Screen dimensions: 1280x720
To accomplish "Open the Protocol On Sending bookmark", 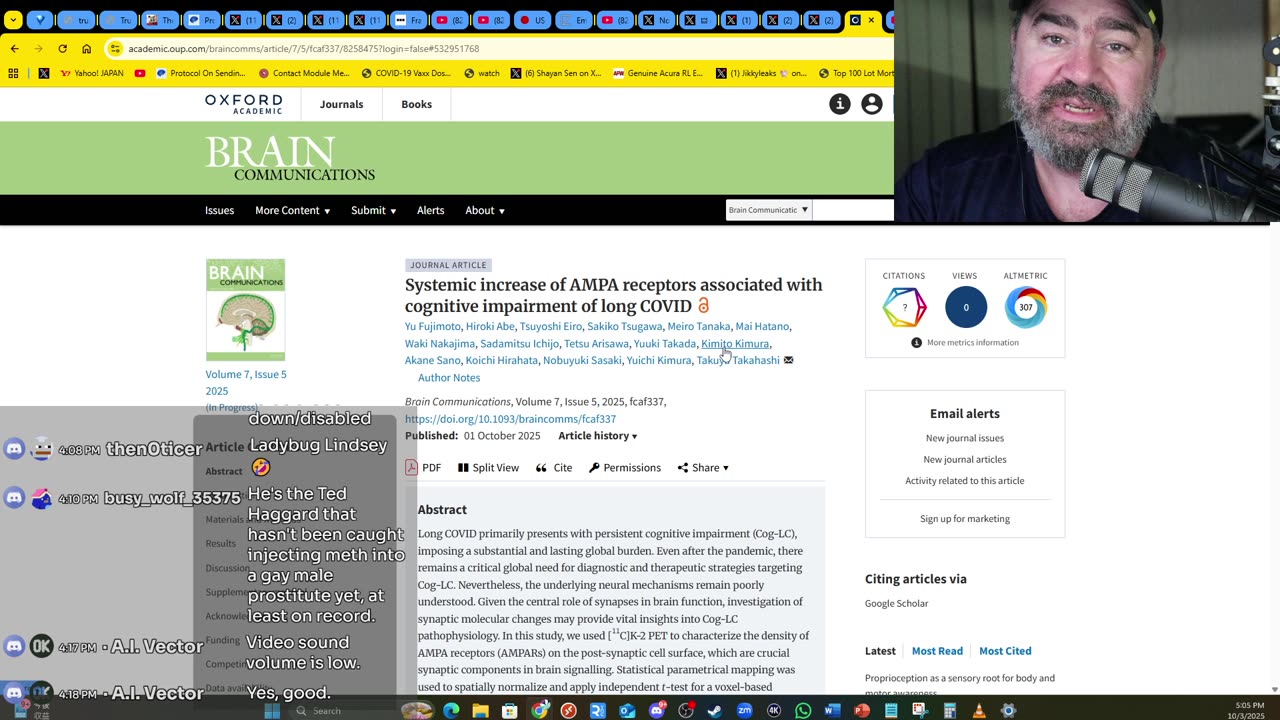I will (200, 73).
